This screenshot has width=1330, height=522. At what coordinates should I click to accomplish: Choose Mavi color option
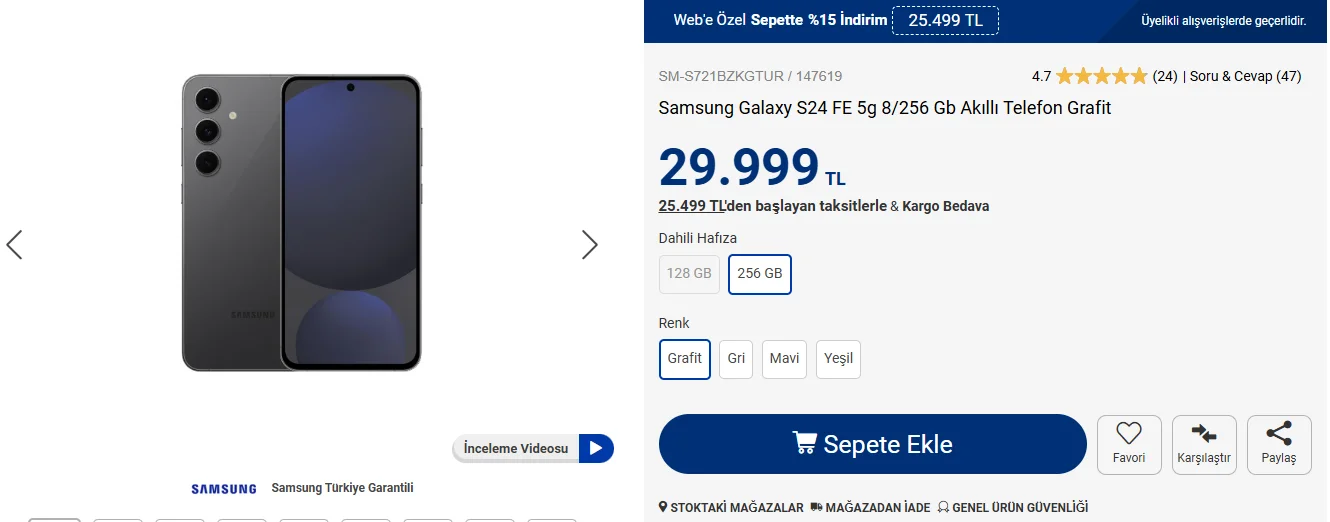784,359
